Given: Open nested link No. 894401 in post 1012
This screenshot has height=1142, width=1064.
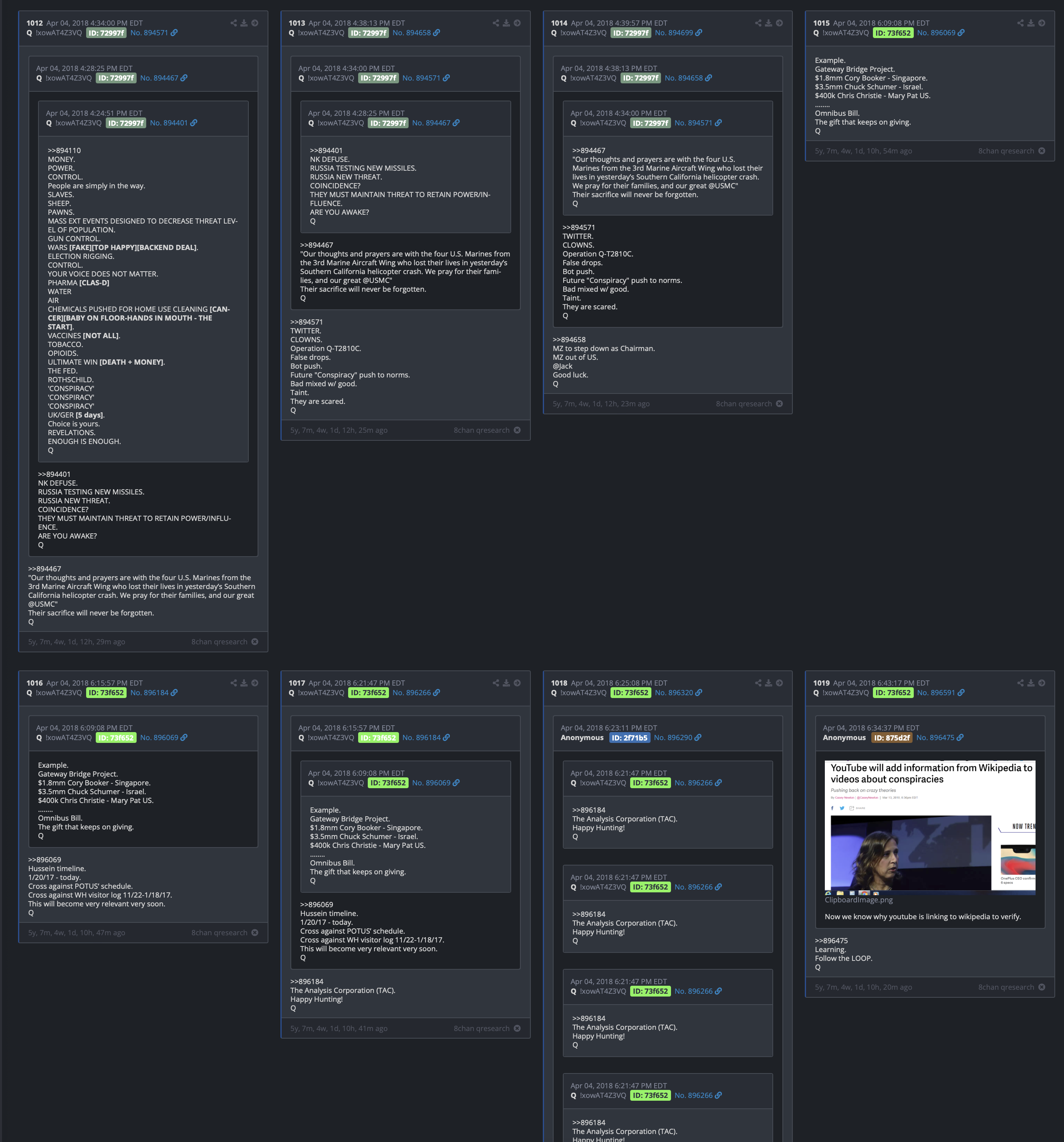Looking at the screenshot, I should coord(173,123).
